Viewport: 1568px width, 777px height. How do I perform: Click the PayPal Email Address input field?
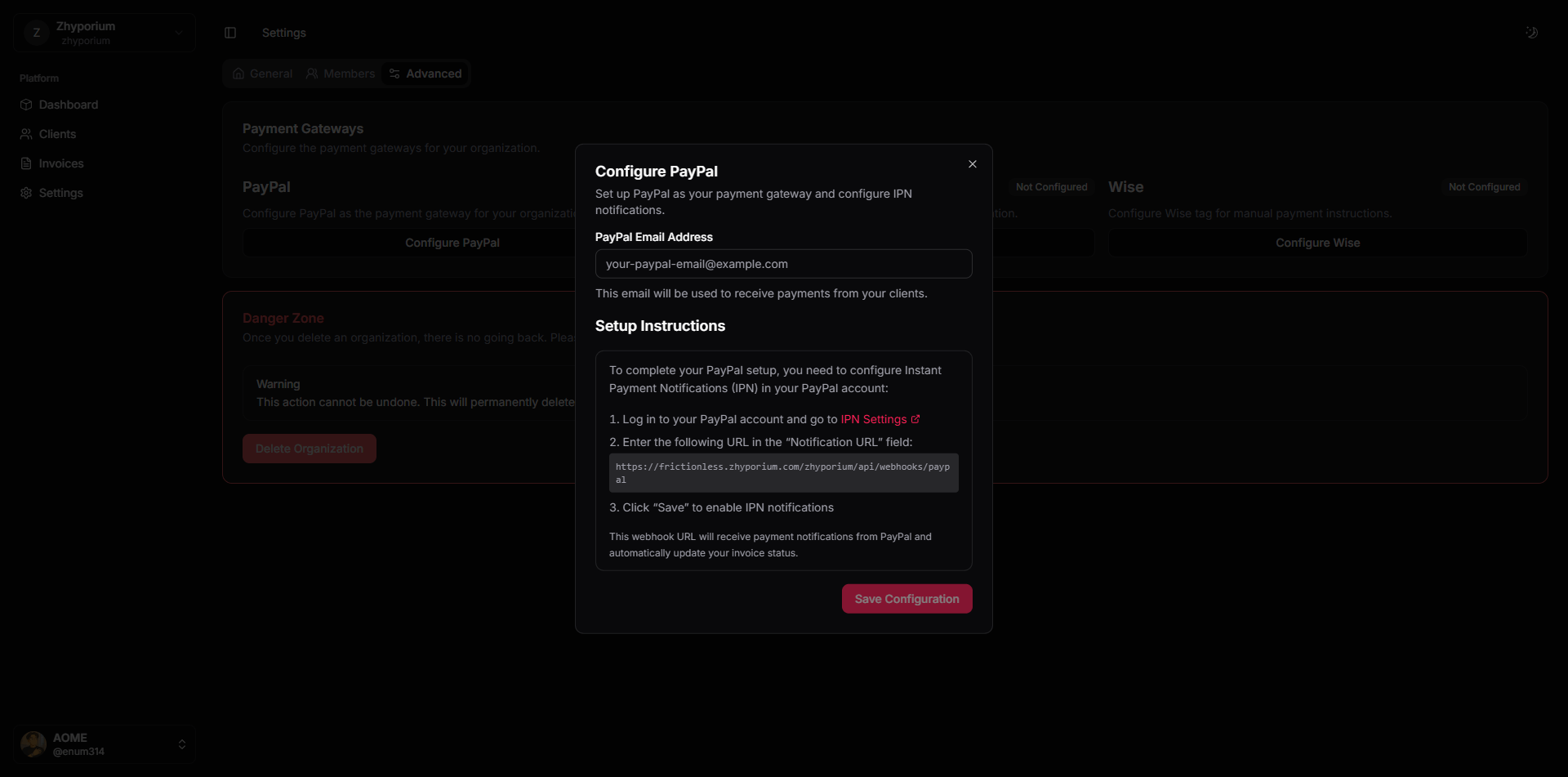783,264
